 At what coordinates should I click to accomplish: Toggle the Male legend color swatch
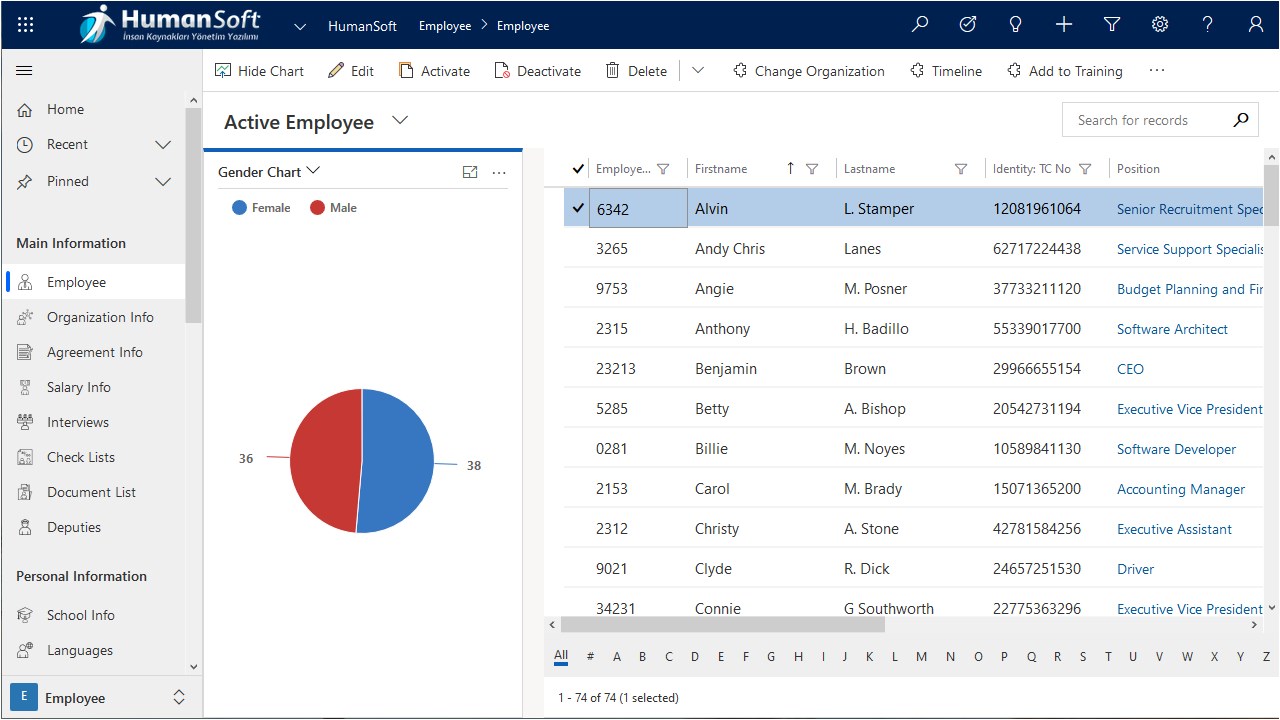(x=317, y=208)
